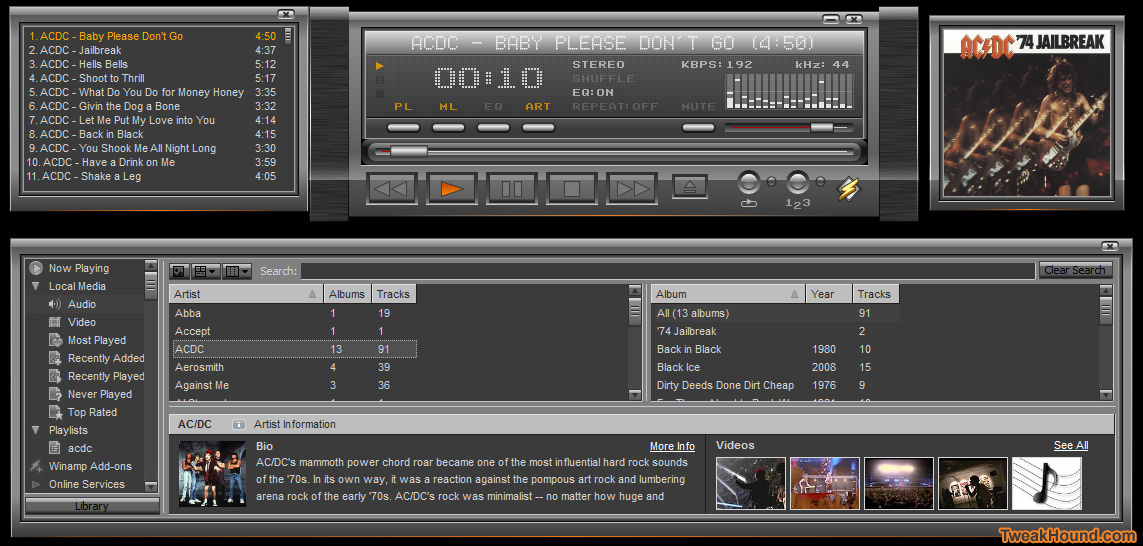Viewport: 1143px width, 546px height.
Task: Toggle the shuffle 123 knob
Action: [798, 182]
